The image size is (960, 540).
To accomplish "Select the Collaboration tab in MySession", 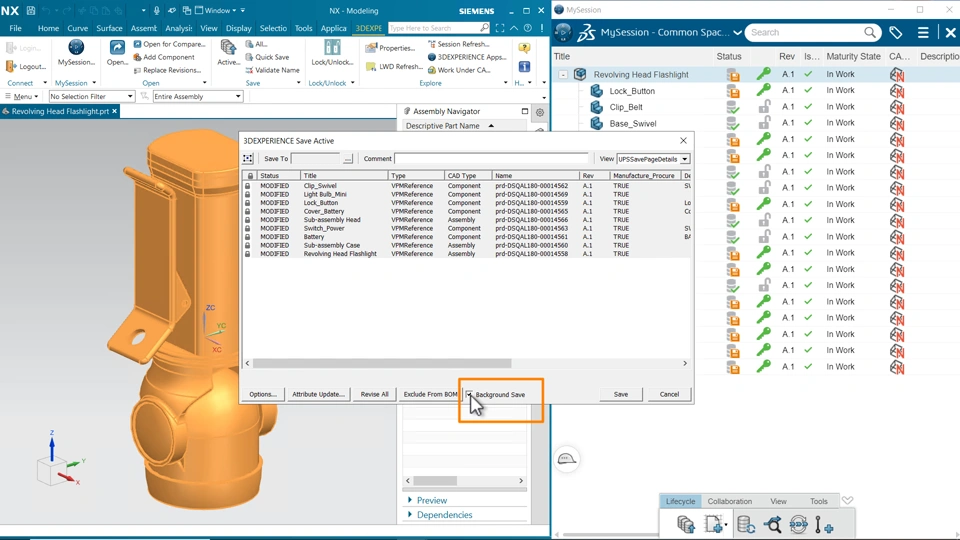I will tap(729, 501).
